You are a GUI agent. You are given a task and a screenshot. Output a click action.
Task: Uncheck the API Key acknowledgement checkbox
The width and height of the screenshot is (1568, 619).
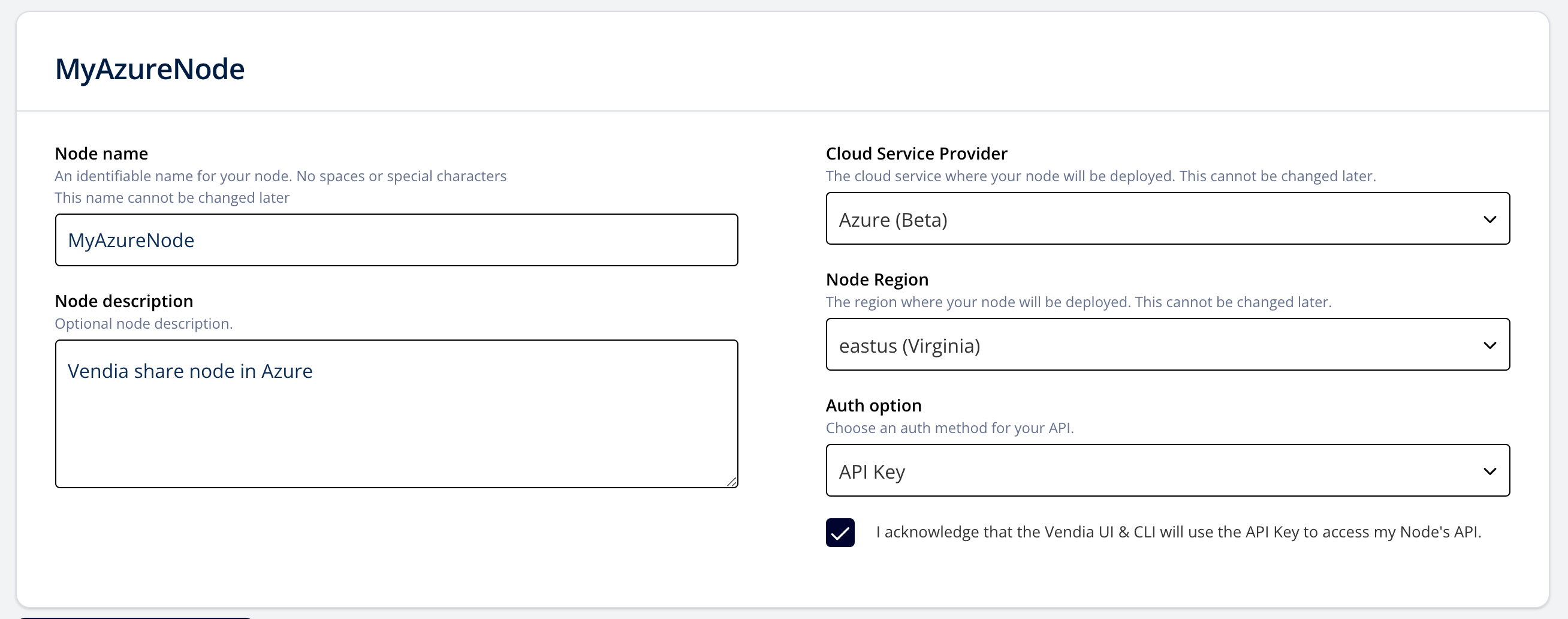coord(840,533)
